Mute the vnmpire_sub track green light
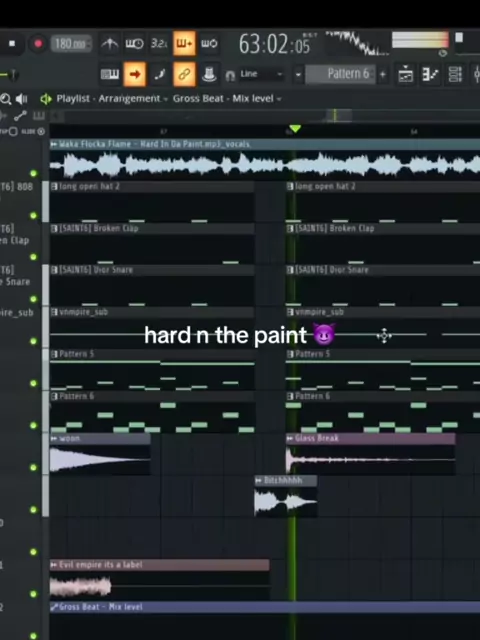480x640 pixels. 33,341
